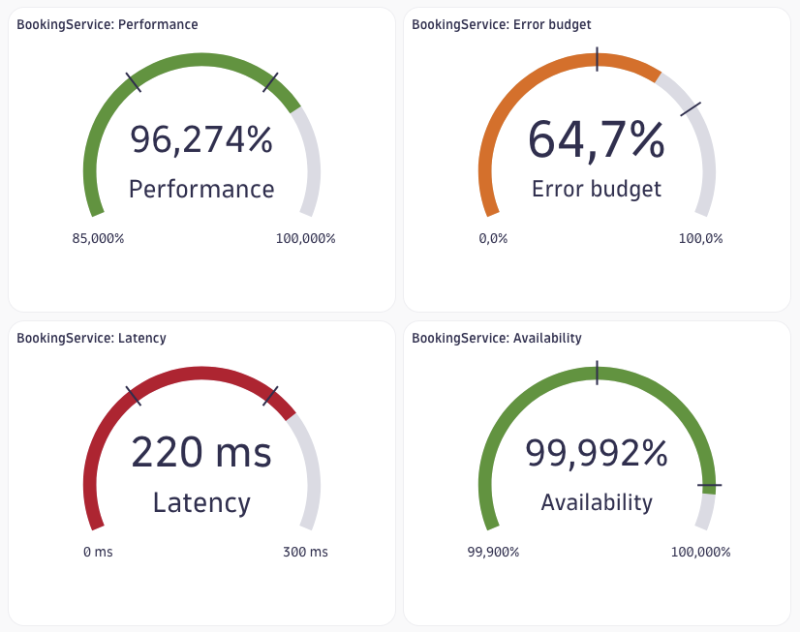Click the top threshold tick on Error budget gauge
This screenshot has height=632, width=800.
point(597,59)
